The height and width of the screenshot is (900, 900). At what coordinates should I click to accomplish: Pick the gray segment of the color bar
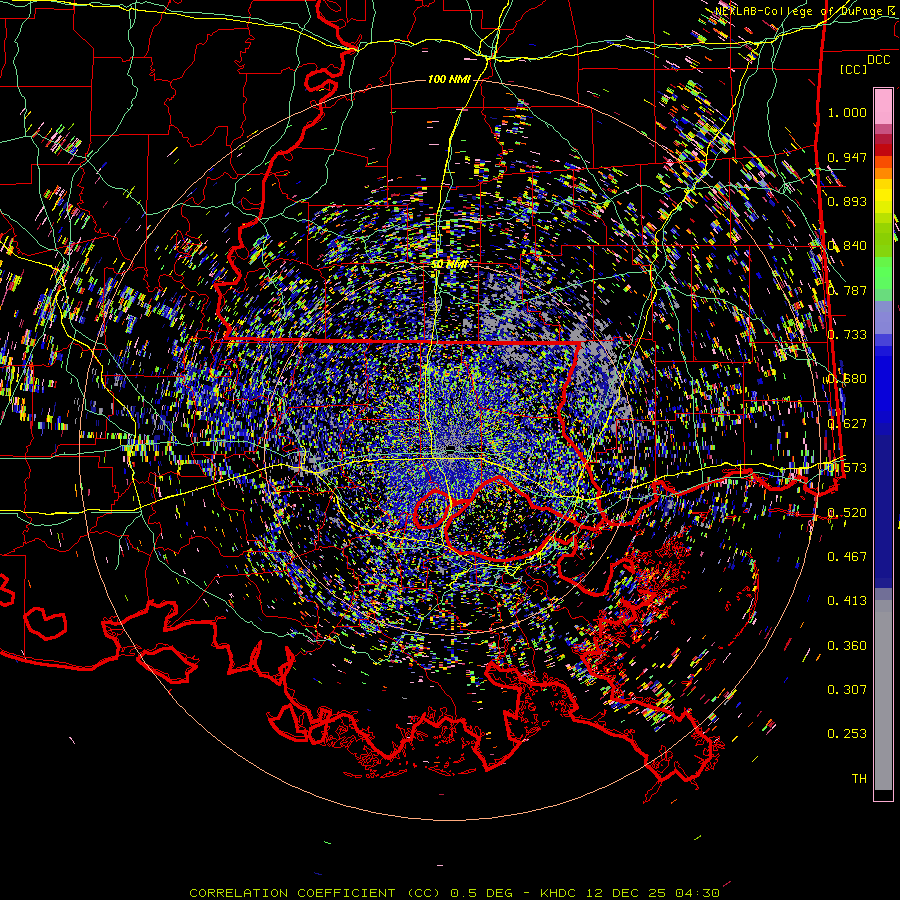point(883,695)
